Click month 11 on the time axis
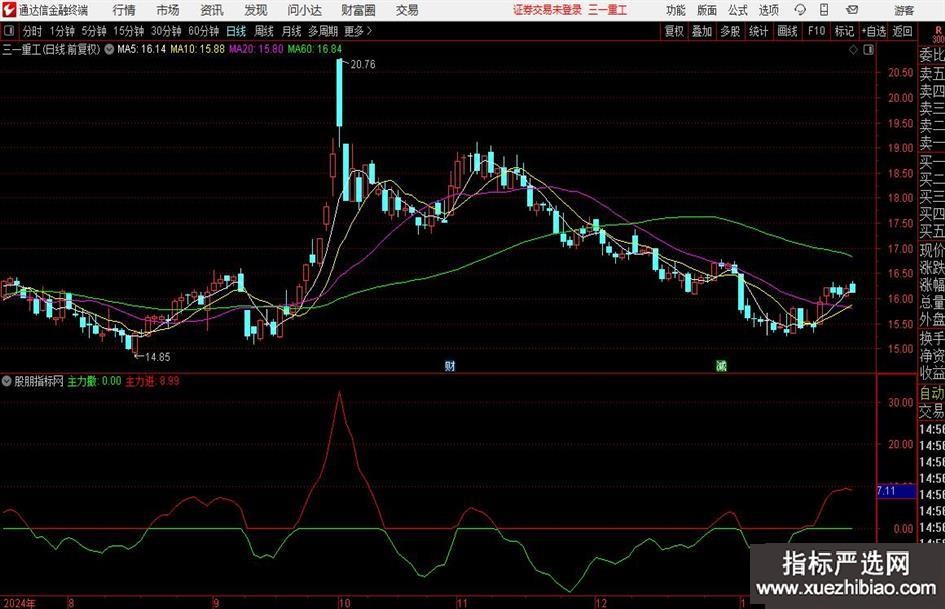 coord(462,603)
